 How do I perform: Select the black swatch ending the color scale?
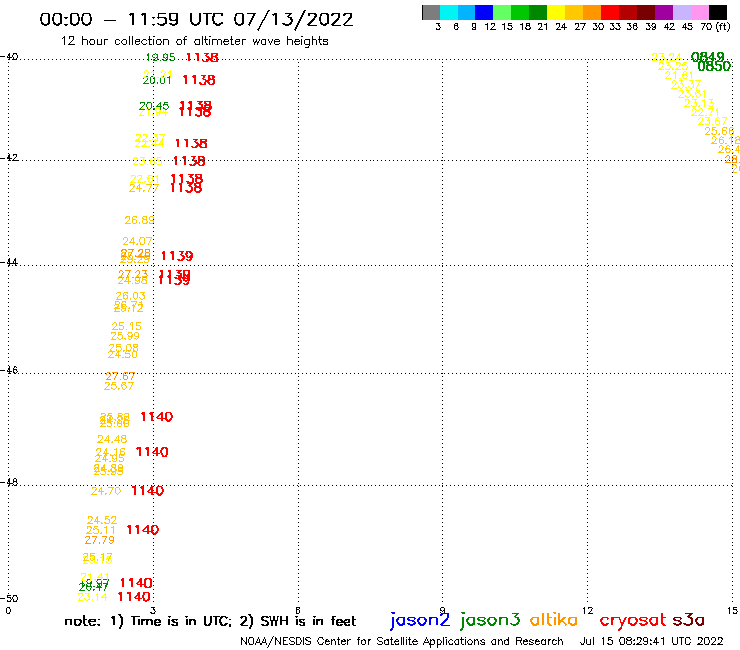(x=717, y=12)
